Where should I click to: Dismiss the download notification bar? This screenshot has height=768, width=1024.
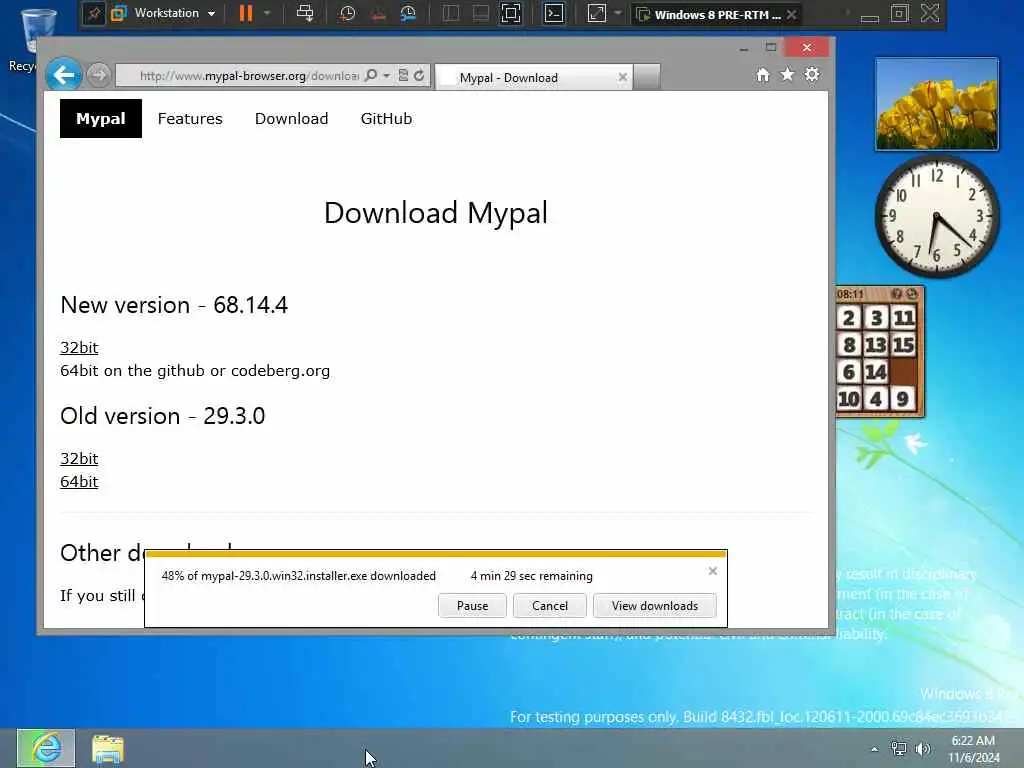(x=712, y=571)
